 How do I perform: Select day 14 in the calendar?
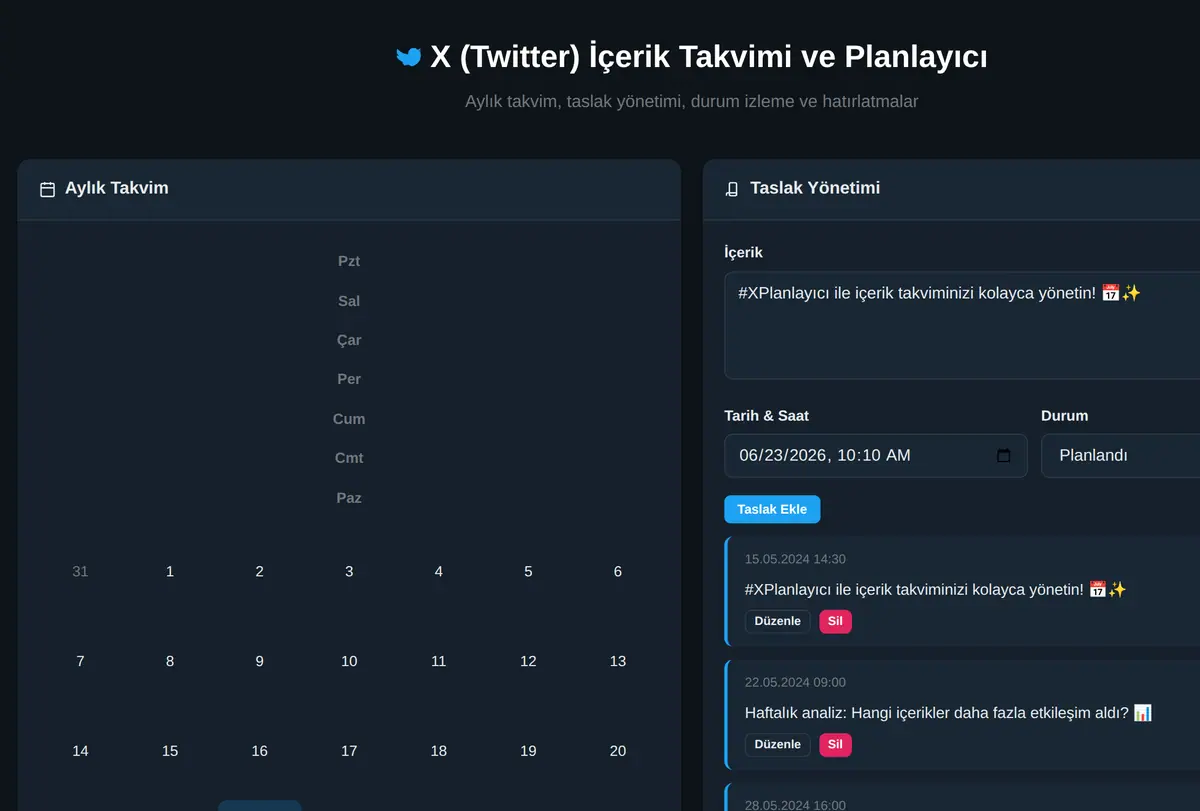click(80, 751)
